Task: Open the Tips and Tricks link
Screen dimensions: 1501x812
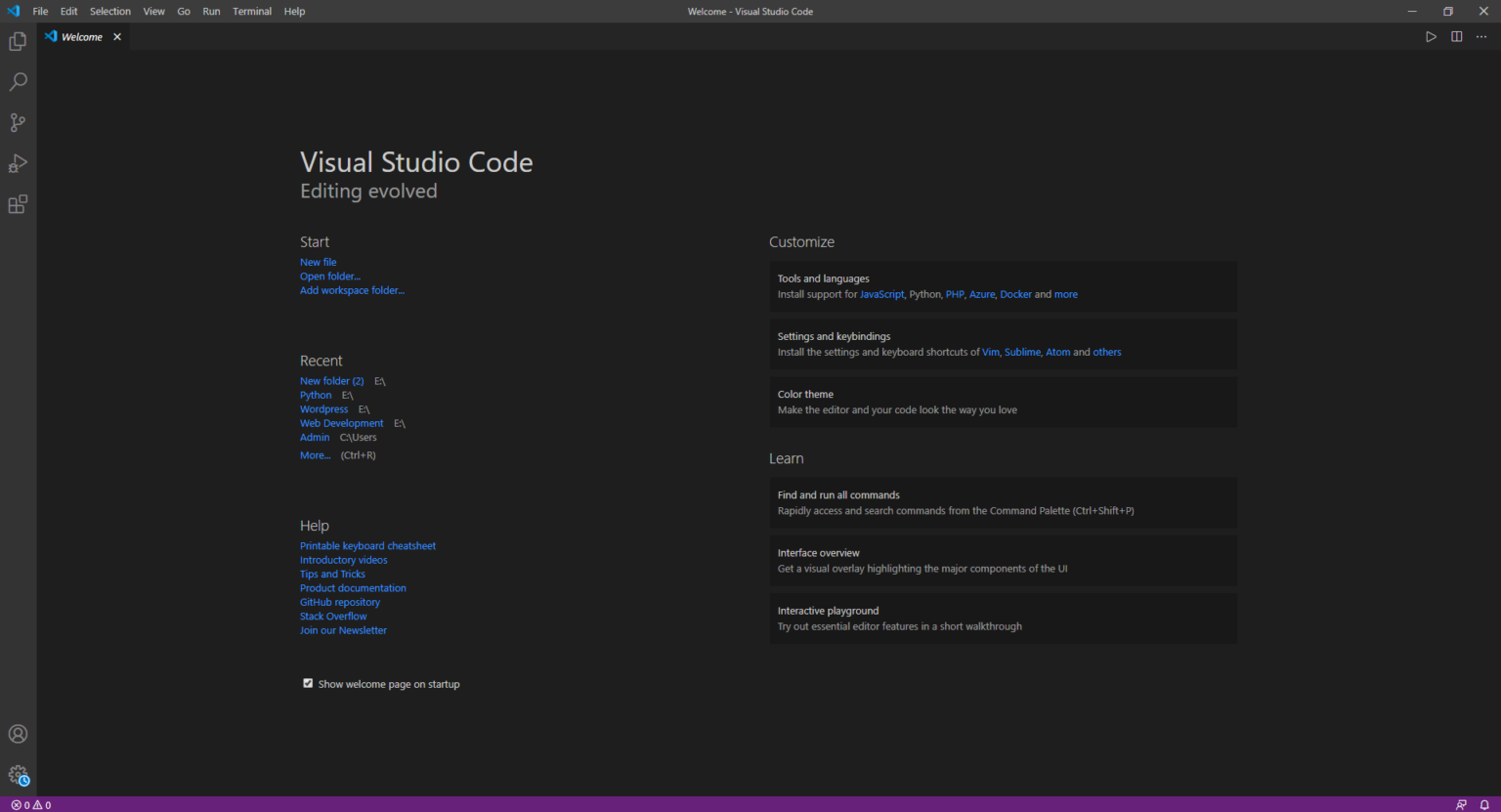Action: 332,575
